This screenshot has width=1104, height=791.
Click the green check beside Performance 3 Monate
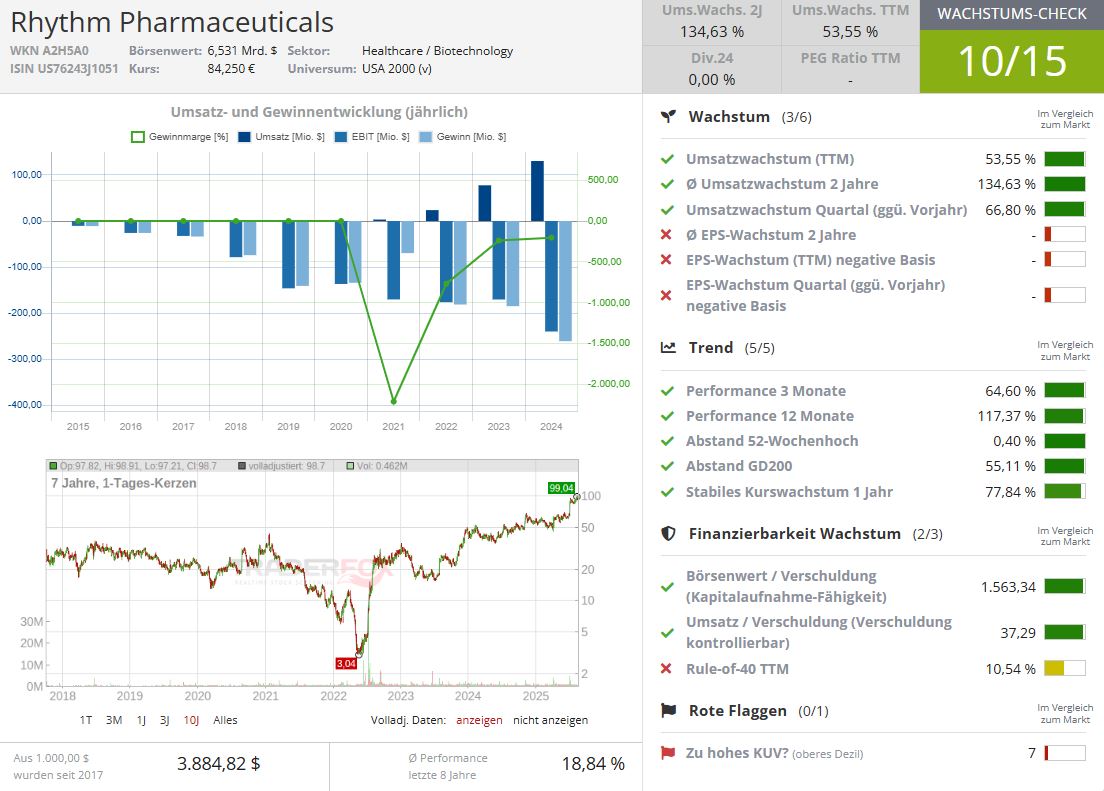click(x=667, y=391)
